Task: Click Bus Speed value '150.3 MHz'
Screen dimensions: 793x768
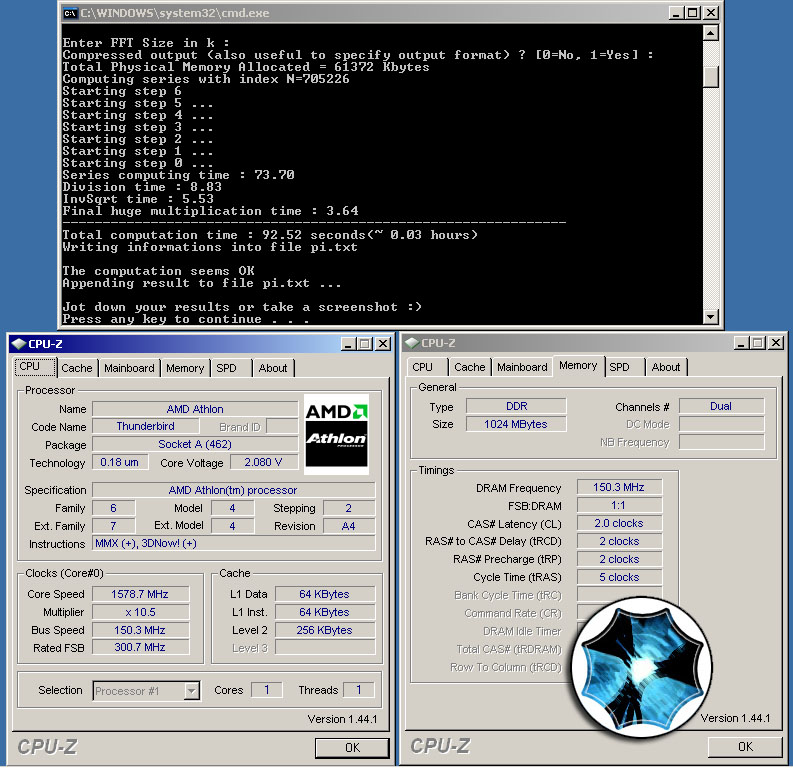Action: (x=140, y=630)
